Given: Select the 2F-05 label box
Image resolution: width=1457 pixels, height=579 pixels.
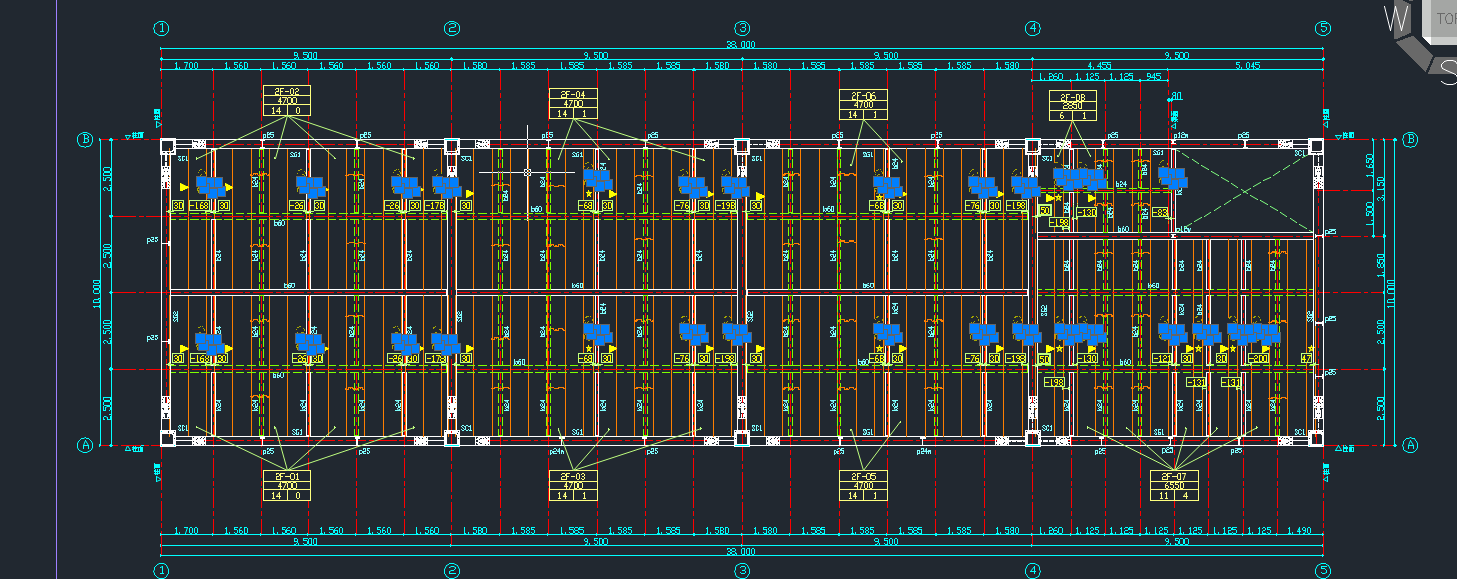Looking at the screenshot, I should 863,485.
